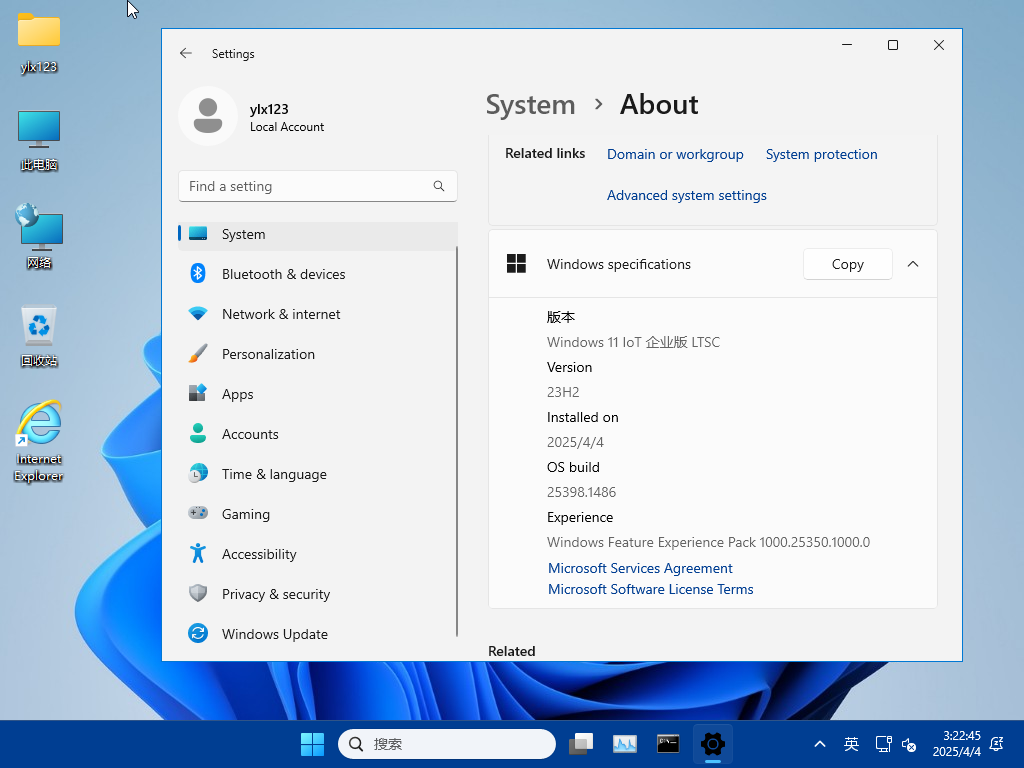Collapse the Windows specifications section
The image size is (1024, 768).
[x=913, y=264]
